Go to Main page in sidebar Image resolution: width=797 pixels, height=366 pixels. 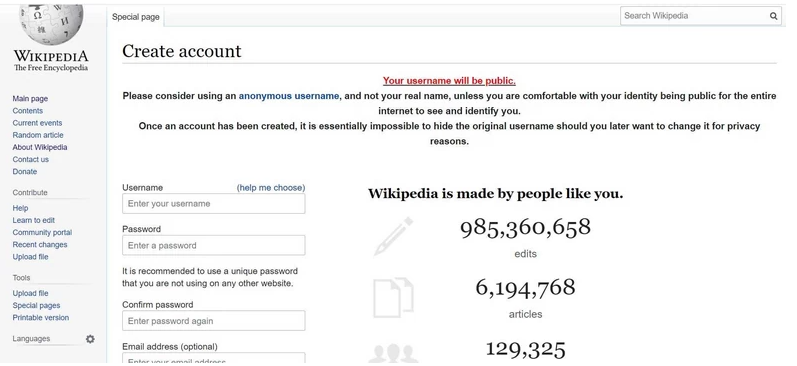[x=30, y=99]
